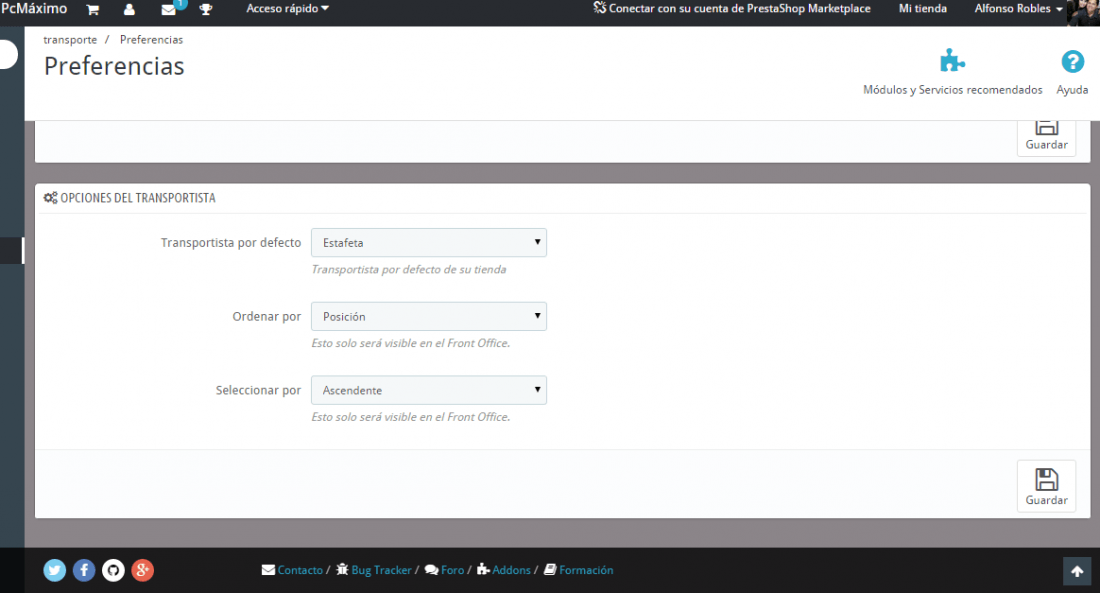Click Conectar con su cuenta de PrestaShop Marketplace
This screenshot has height=593, width=1100.
click(x=732, y=8)
